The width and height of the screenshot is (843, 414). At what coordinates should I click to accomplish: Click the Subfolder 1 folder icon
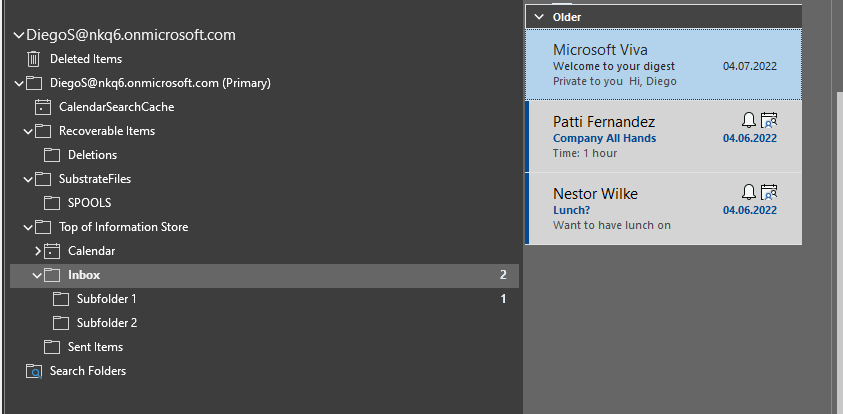point(61,298)
